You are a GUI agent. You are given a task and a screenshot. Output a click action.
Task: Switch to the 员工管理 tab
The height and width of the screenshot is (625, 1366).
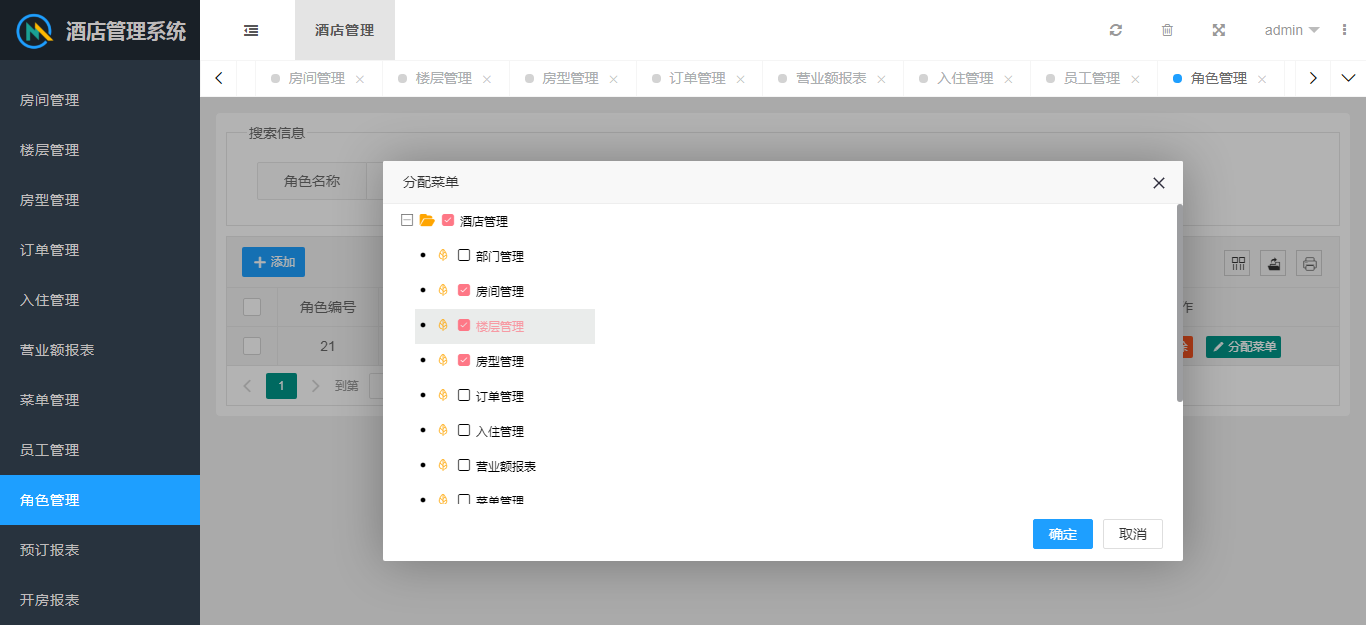click(x=1091, y=78)
